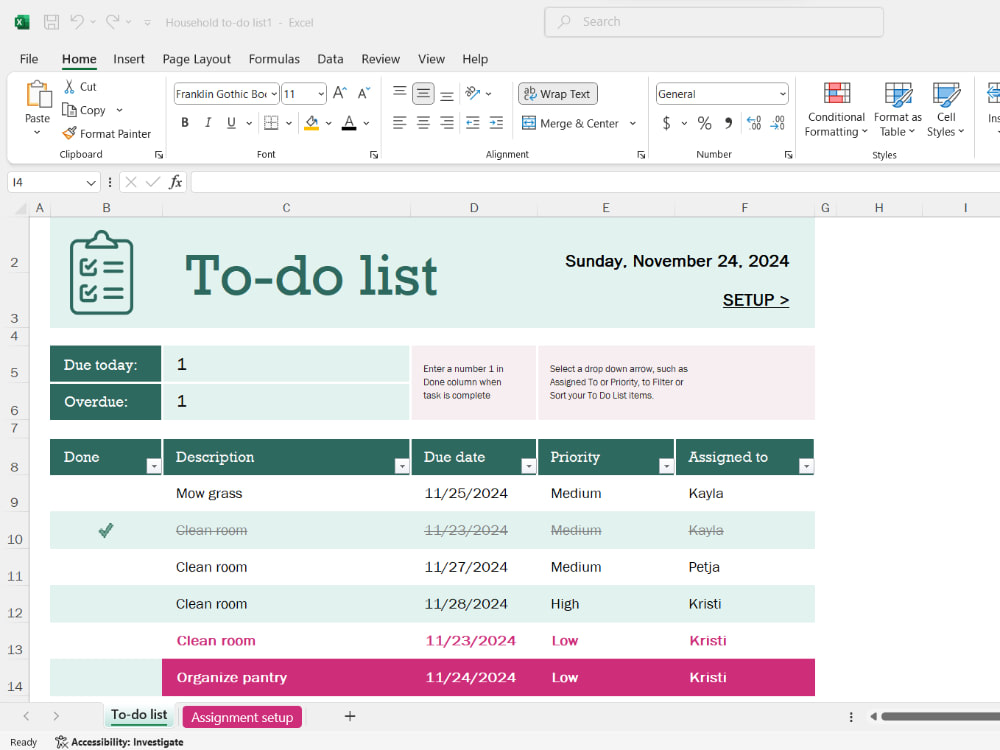Open the Insert Function fx icon

(175, 182)
